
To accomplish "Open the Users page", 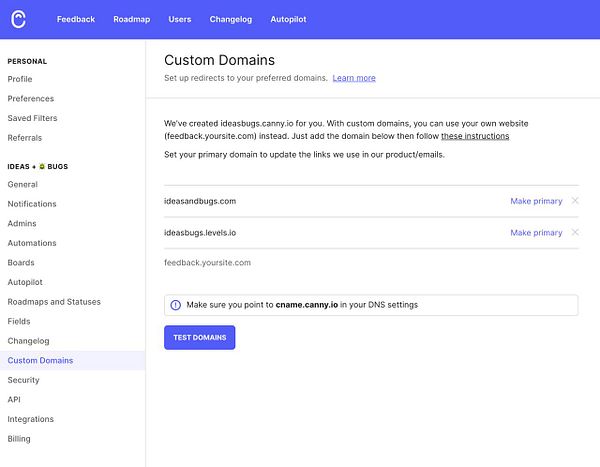I will pyautogui.click(x=180, y=19).
